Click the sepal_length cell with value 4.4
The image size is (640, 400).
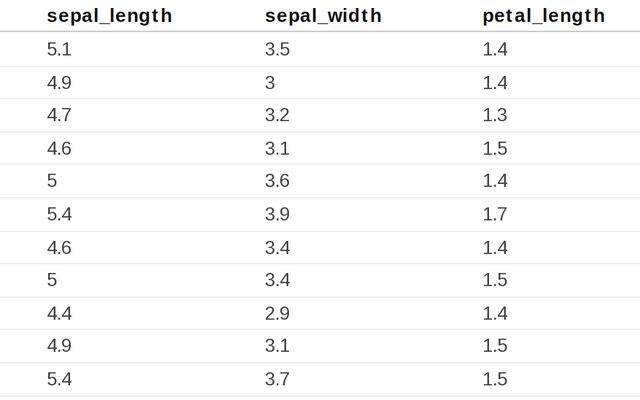point(59,313)
